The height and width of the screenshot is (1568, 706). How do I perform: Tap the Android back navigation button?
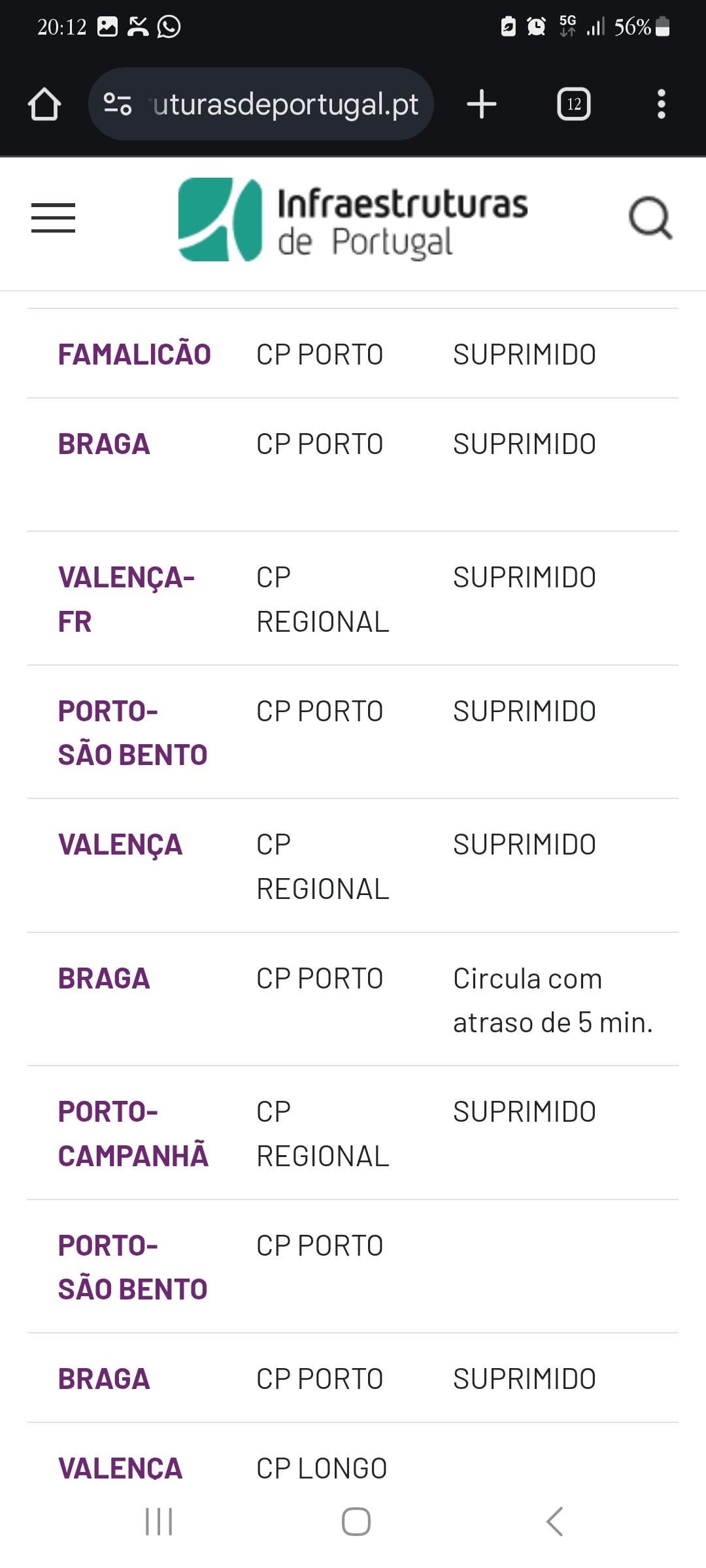point(554,1521)
